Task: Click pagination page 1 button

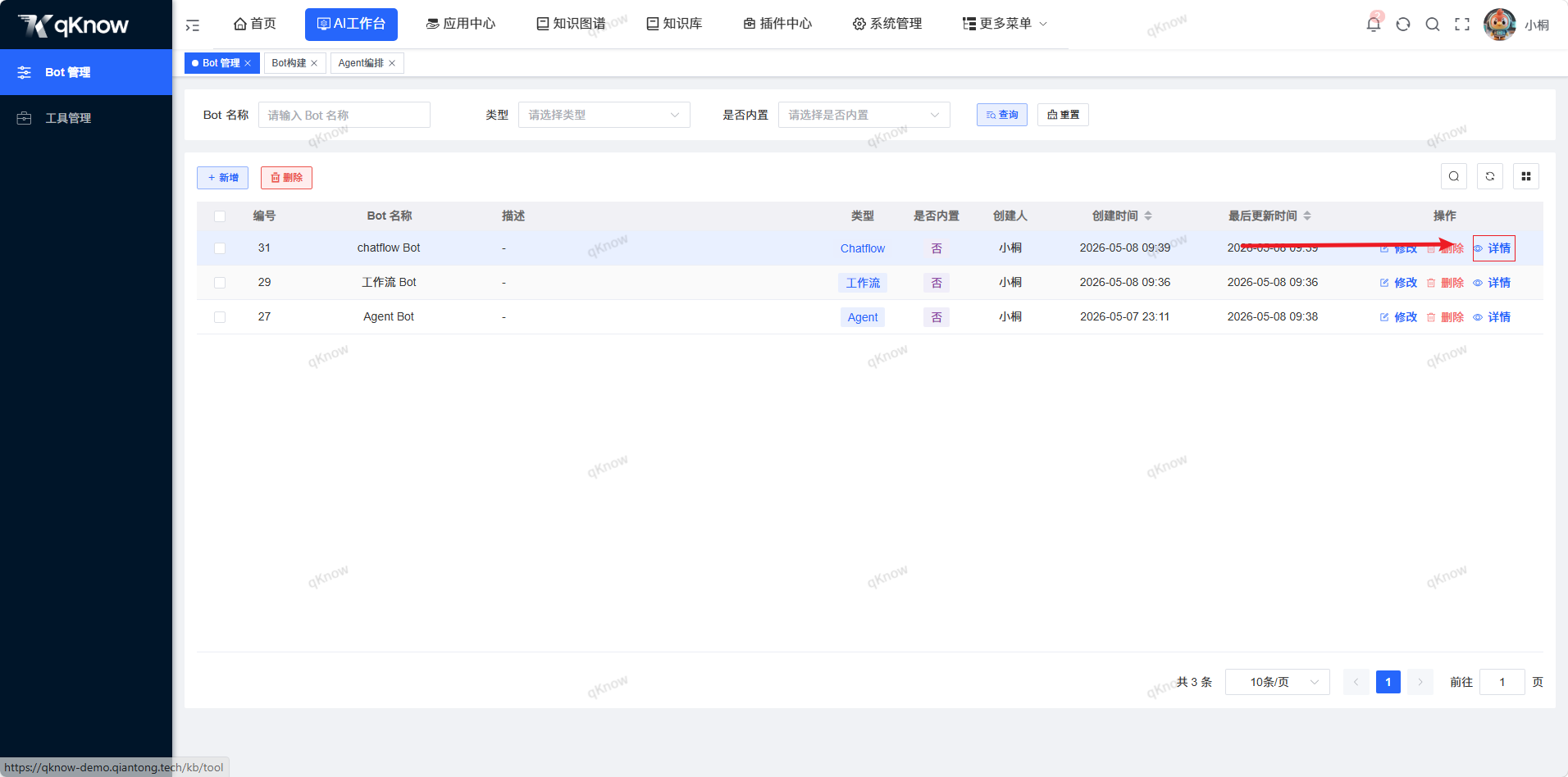Action: tap(1388, 682)
